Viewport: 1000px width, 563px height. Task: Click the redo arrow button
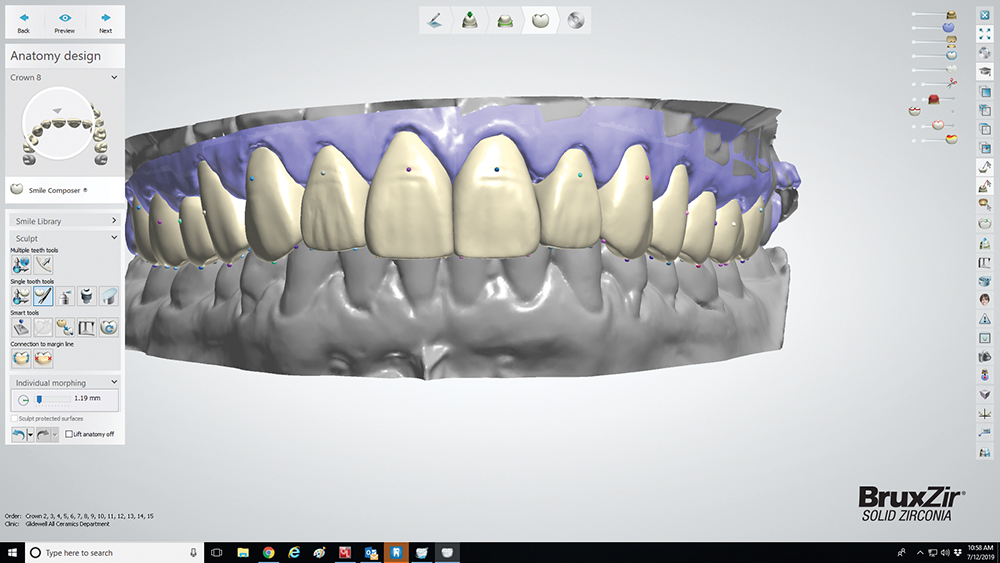43,435
